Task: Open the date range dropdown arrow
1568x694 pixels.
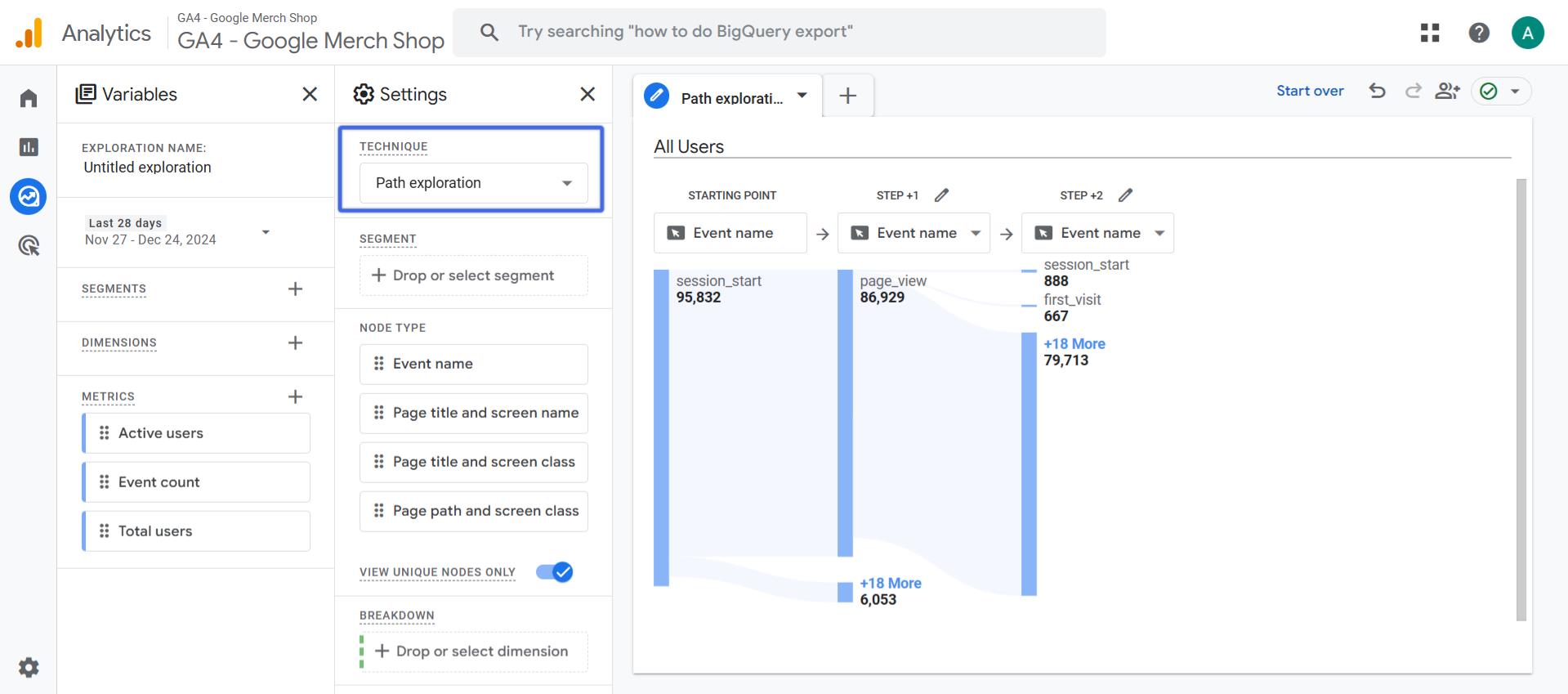Action: click(x=266, y=232)
